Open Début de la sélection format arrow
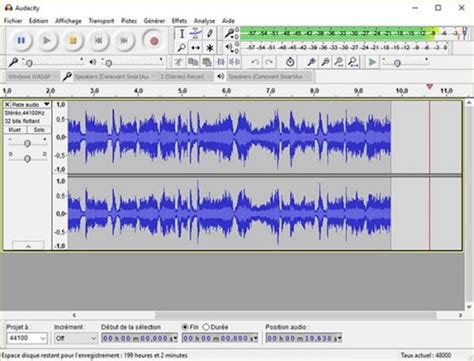 coord(175,339)
